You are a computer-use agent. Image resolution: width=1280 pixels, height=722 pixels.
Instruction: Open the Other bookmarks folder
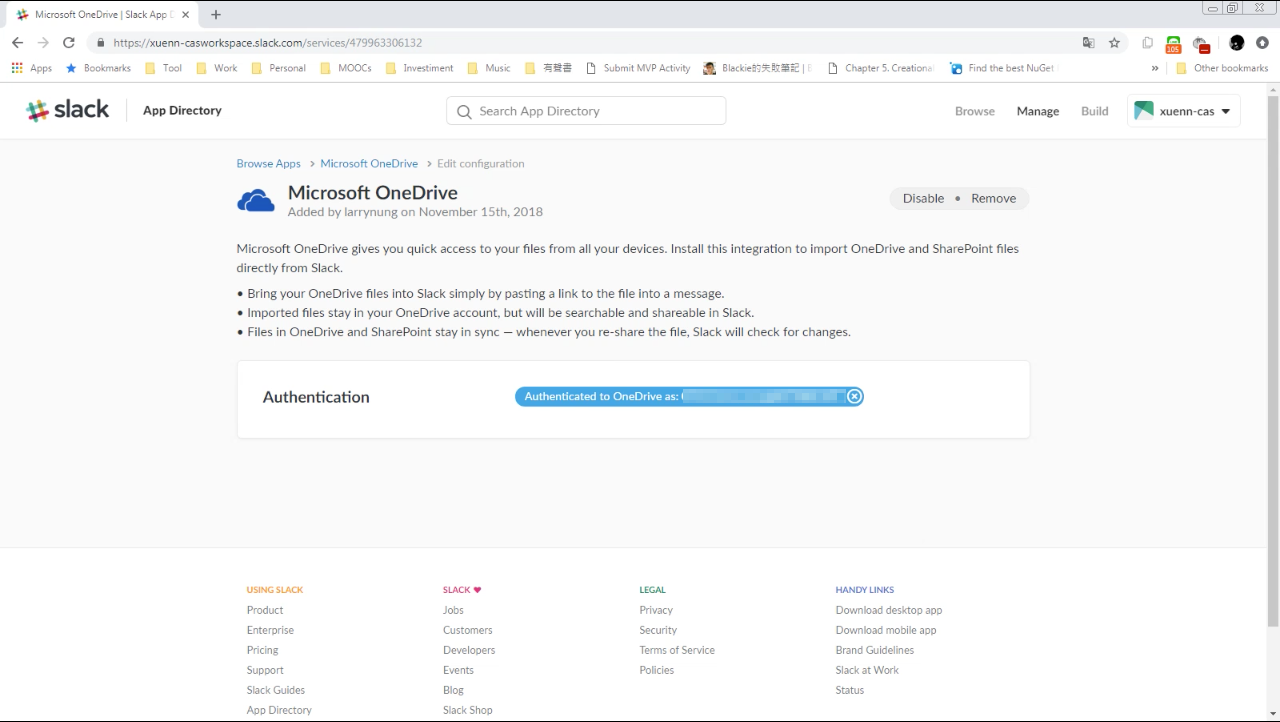click(1222, 68)
